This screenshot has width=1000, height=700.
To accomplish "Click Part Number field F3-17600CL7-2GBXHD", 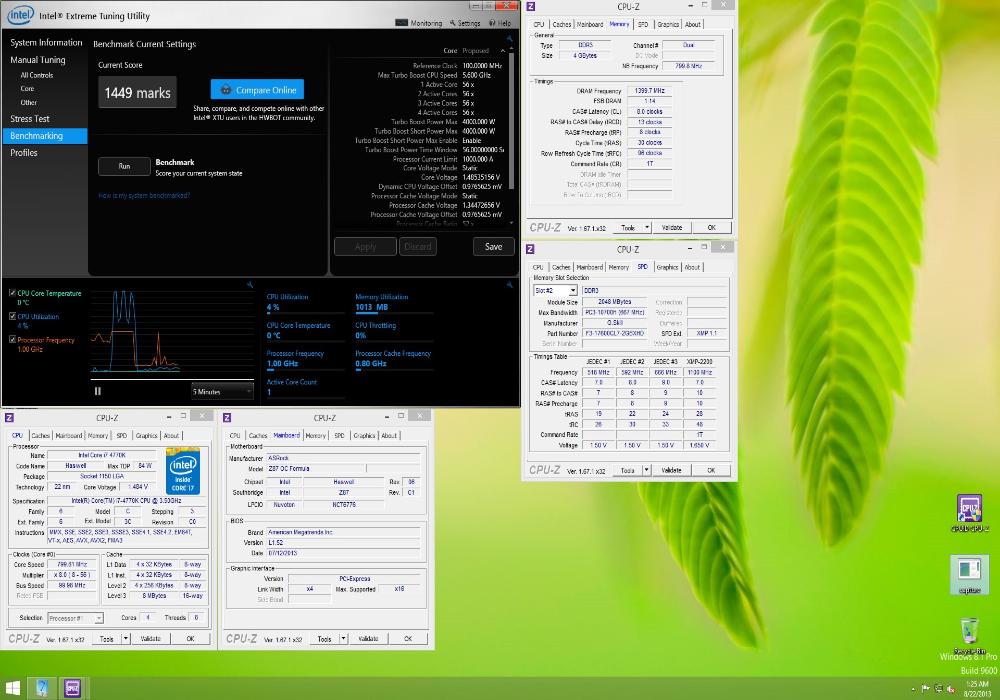I will (x=614, y=333).
